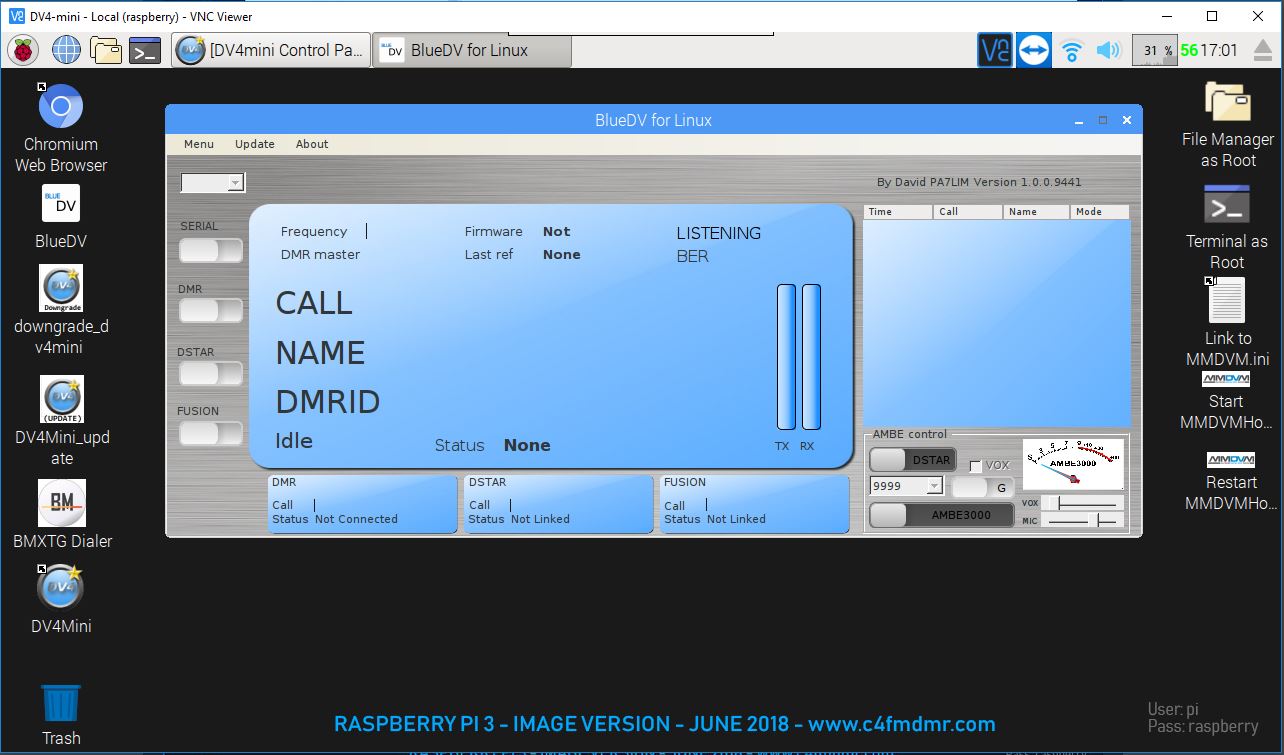Click the FUSION status Not Linked text
Image resolution: width=1284 pixels, height=755 pixels.
736,519
